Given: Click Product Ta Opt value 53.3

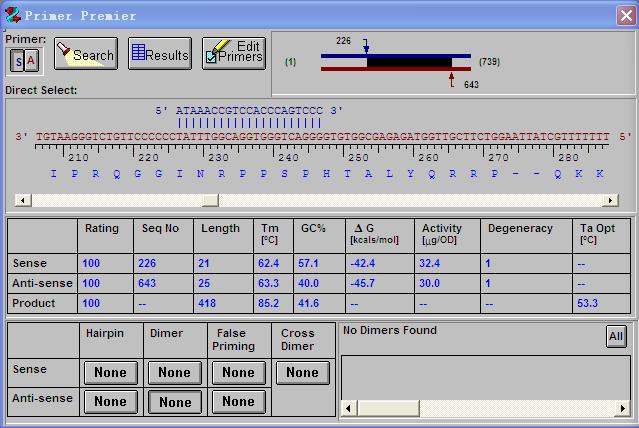Looking at the screenshot, I should [x=588, y=303].
